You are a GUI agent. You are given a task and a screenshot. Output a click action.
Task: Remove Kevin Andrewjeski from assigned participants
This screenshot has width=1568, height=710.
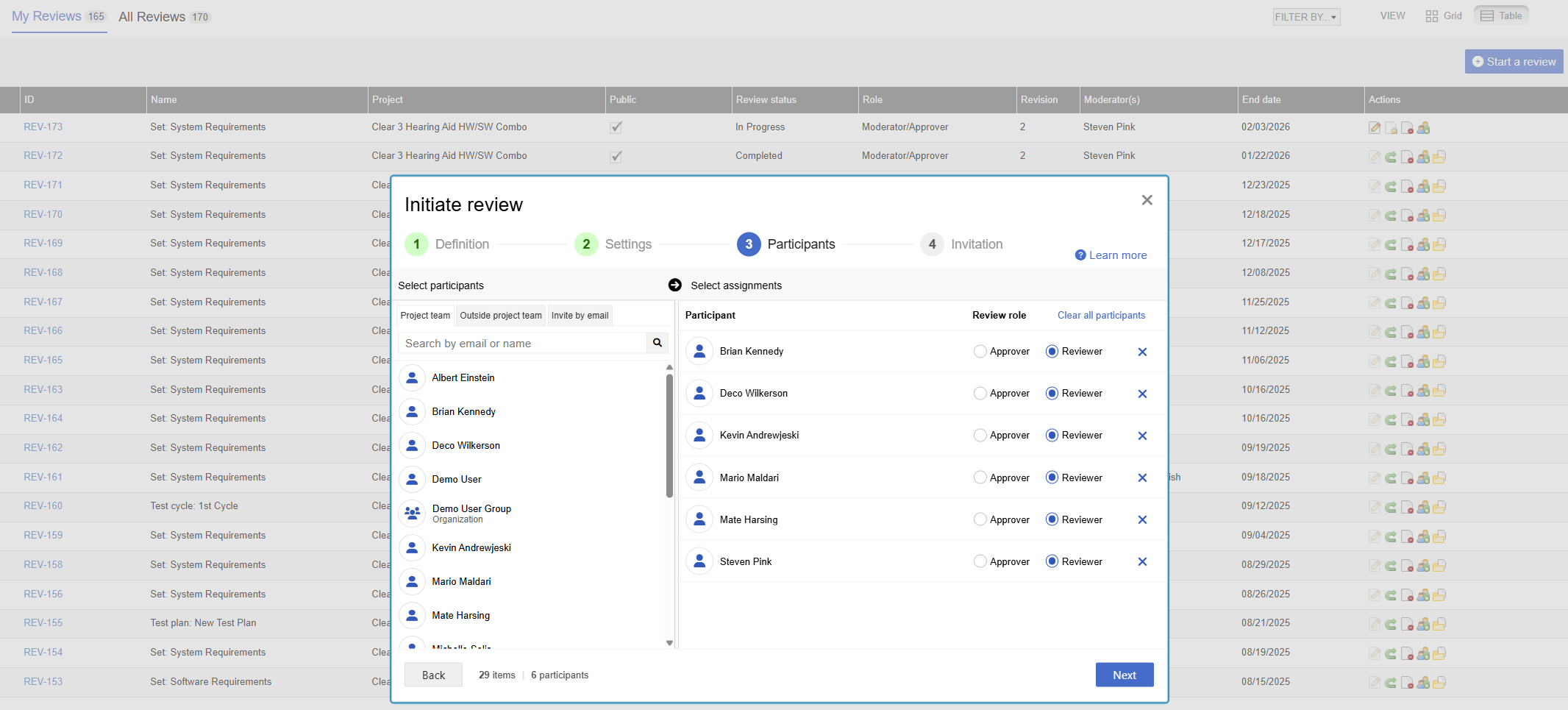pos(1142,436)
